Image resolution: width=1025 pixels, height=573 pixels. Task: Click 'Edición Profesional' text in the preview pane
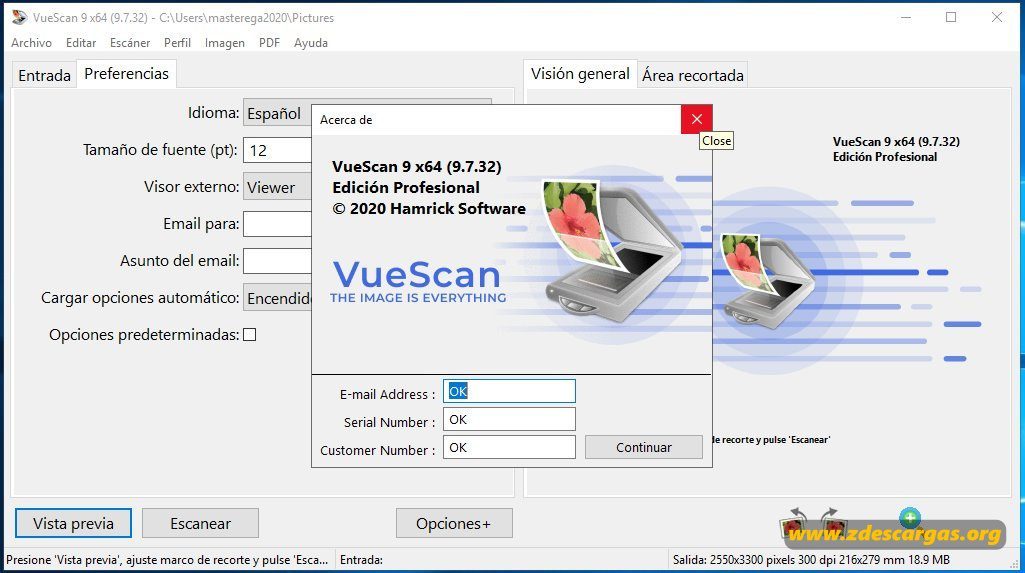884,157
